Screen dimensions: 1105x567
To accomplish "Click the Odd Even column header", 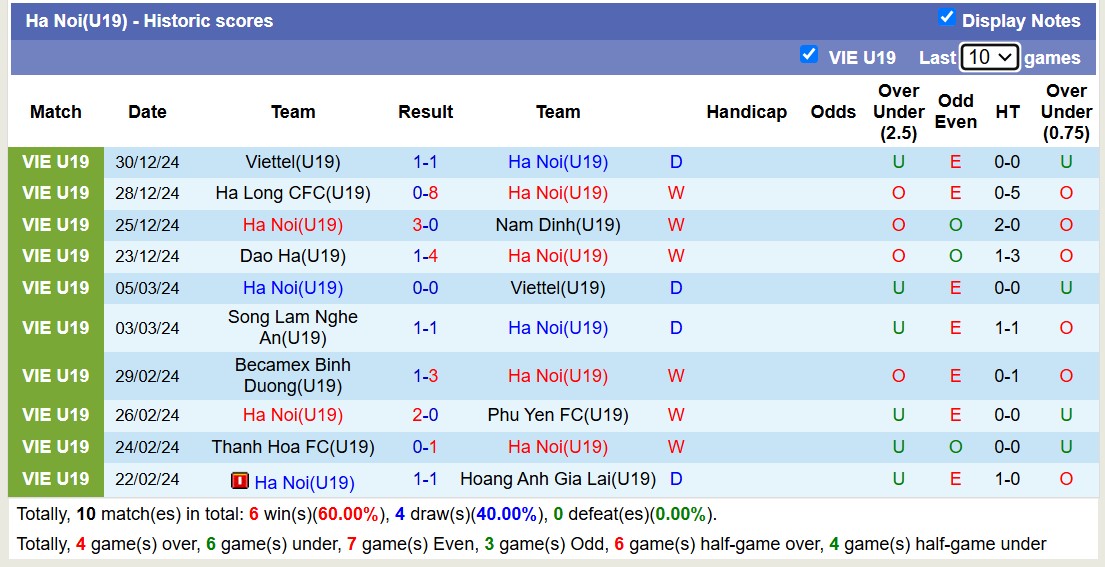I will click(x=956, y=111).
